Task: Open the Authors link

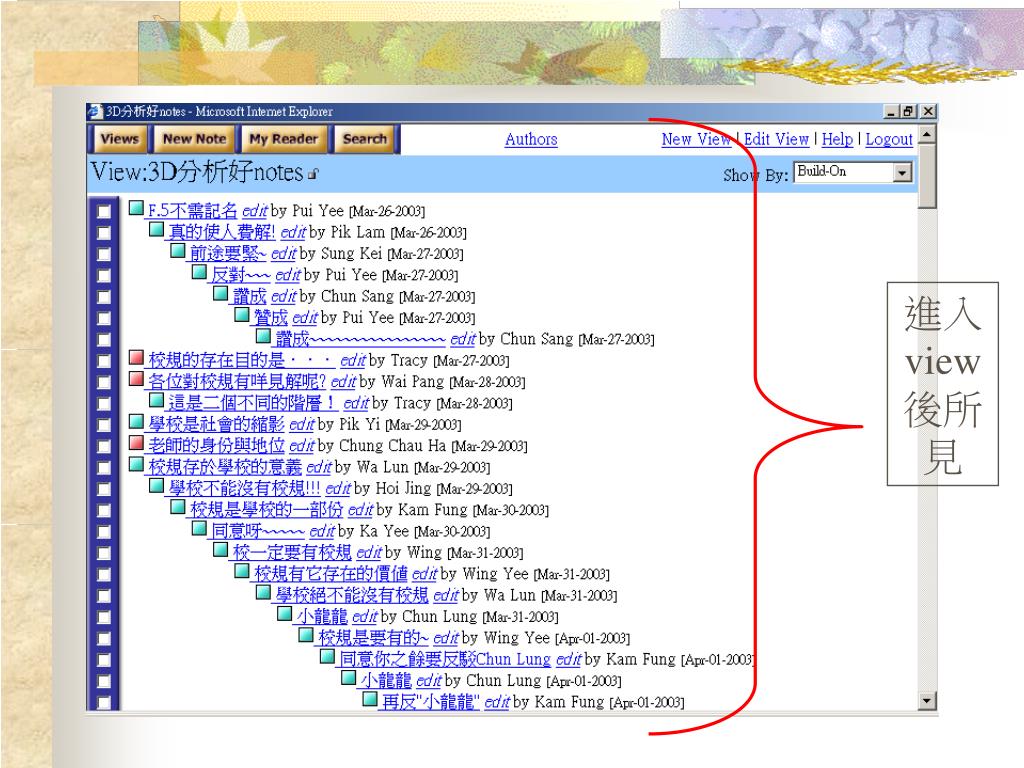Action: pos(531,139)
